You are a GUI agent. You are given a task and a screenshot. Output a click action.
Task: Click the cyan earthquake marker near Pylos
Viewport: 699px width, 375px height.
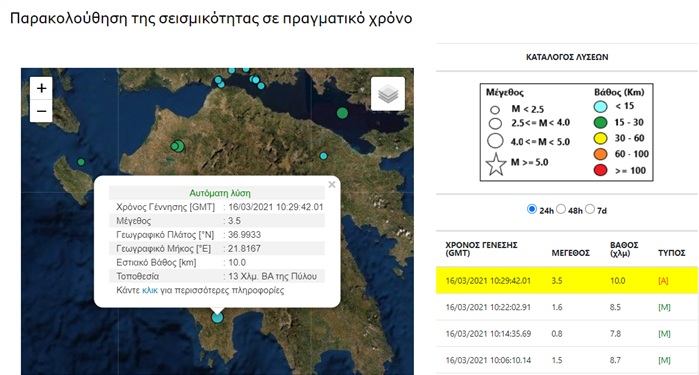pyautogui.click(x=217, y=317)
